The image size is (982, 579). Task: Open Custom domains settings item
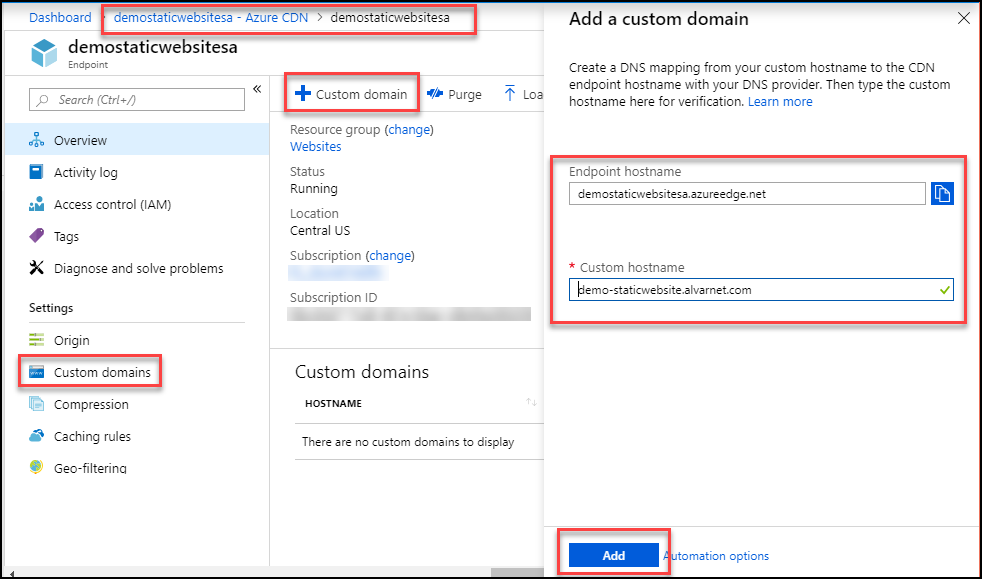click(102, 372)
